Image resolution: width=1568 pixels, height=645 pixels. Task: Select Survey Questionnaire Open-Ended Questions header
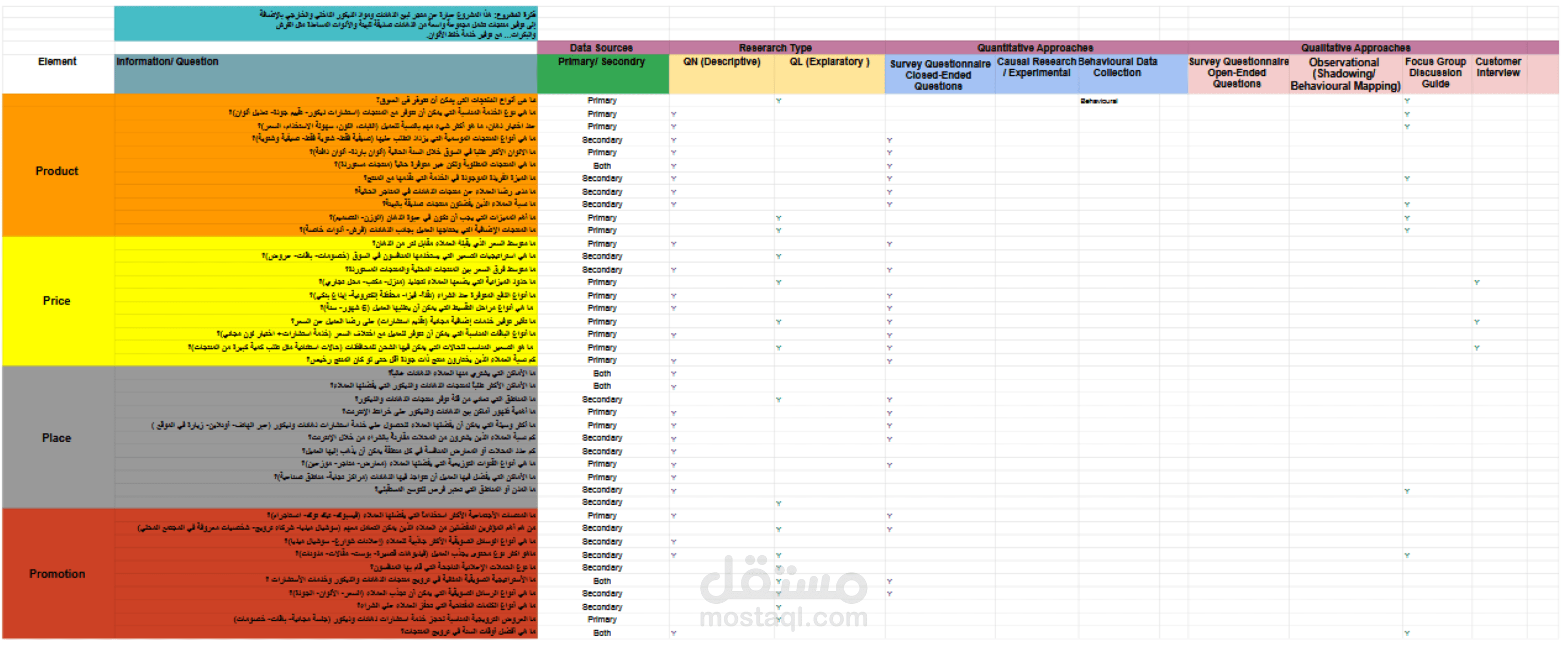tap(1238, 73)
